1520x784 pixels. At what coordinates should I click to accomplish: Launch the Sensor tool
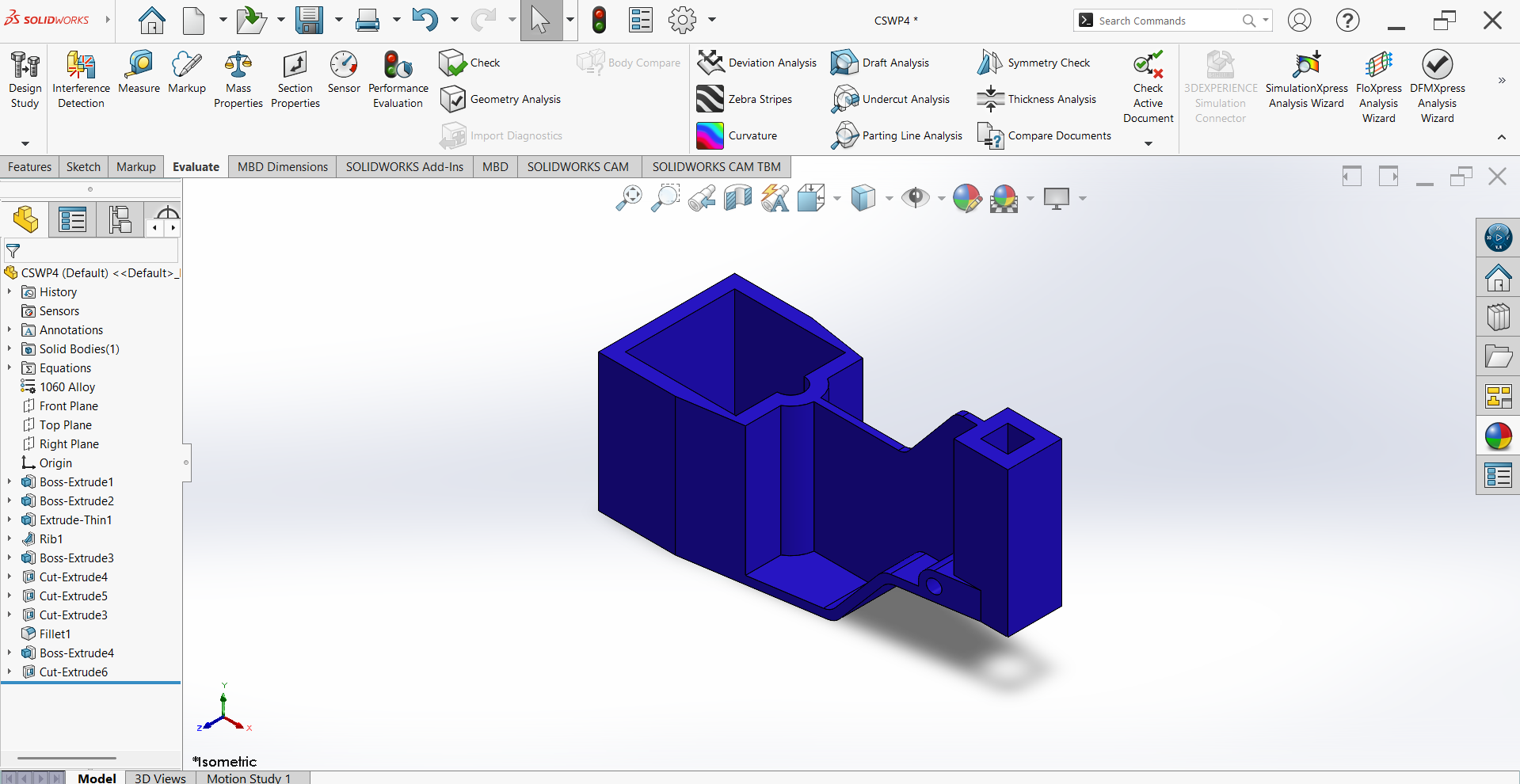tap(344, 73)
